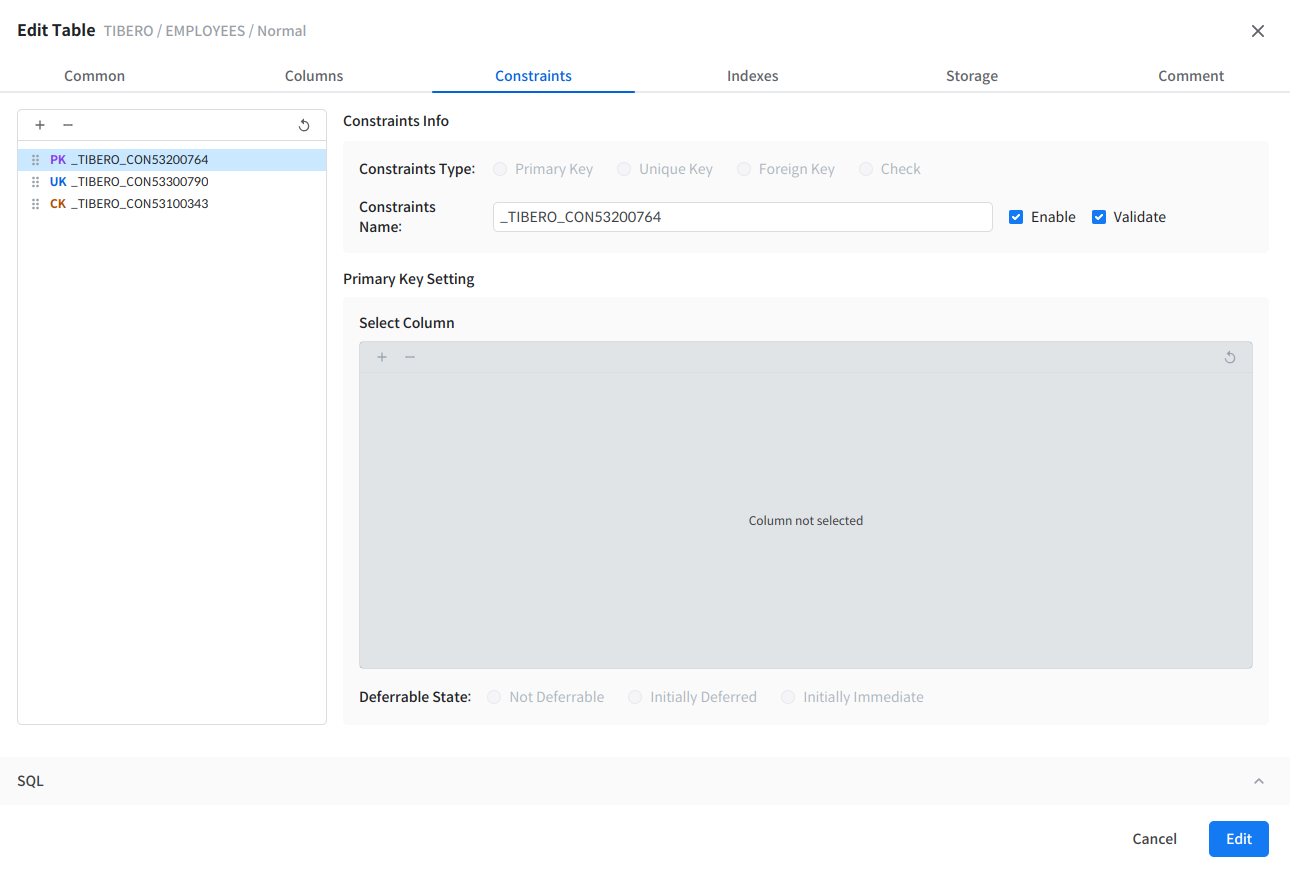Click drag handle of CK constraint row

pos(36,204)
